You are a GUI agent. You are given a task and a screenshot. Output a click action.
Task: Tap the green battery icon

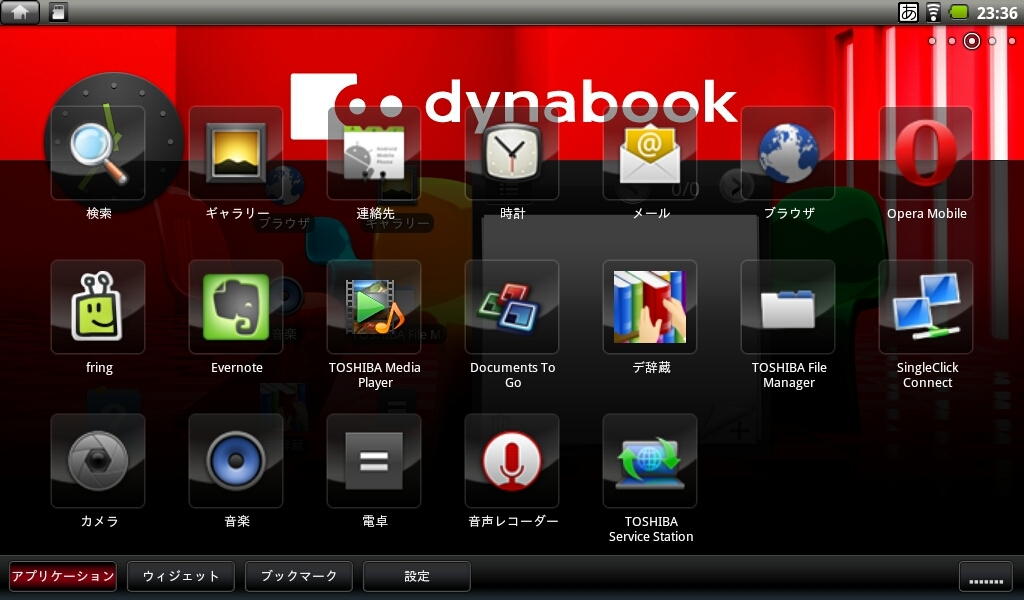click(x=958, y=12)
